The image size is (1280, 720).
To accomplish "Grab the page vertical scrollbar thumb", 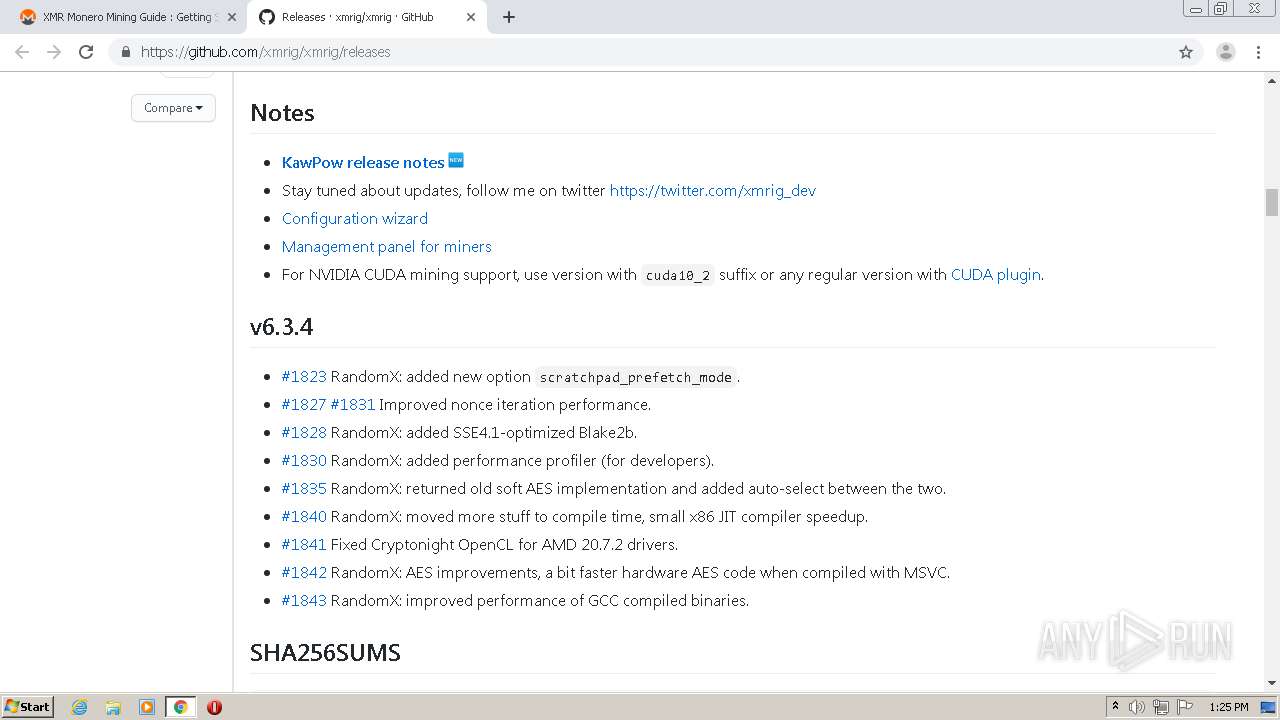I will click(1272, 202).
